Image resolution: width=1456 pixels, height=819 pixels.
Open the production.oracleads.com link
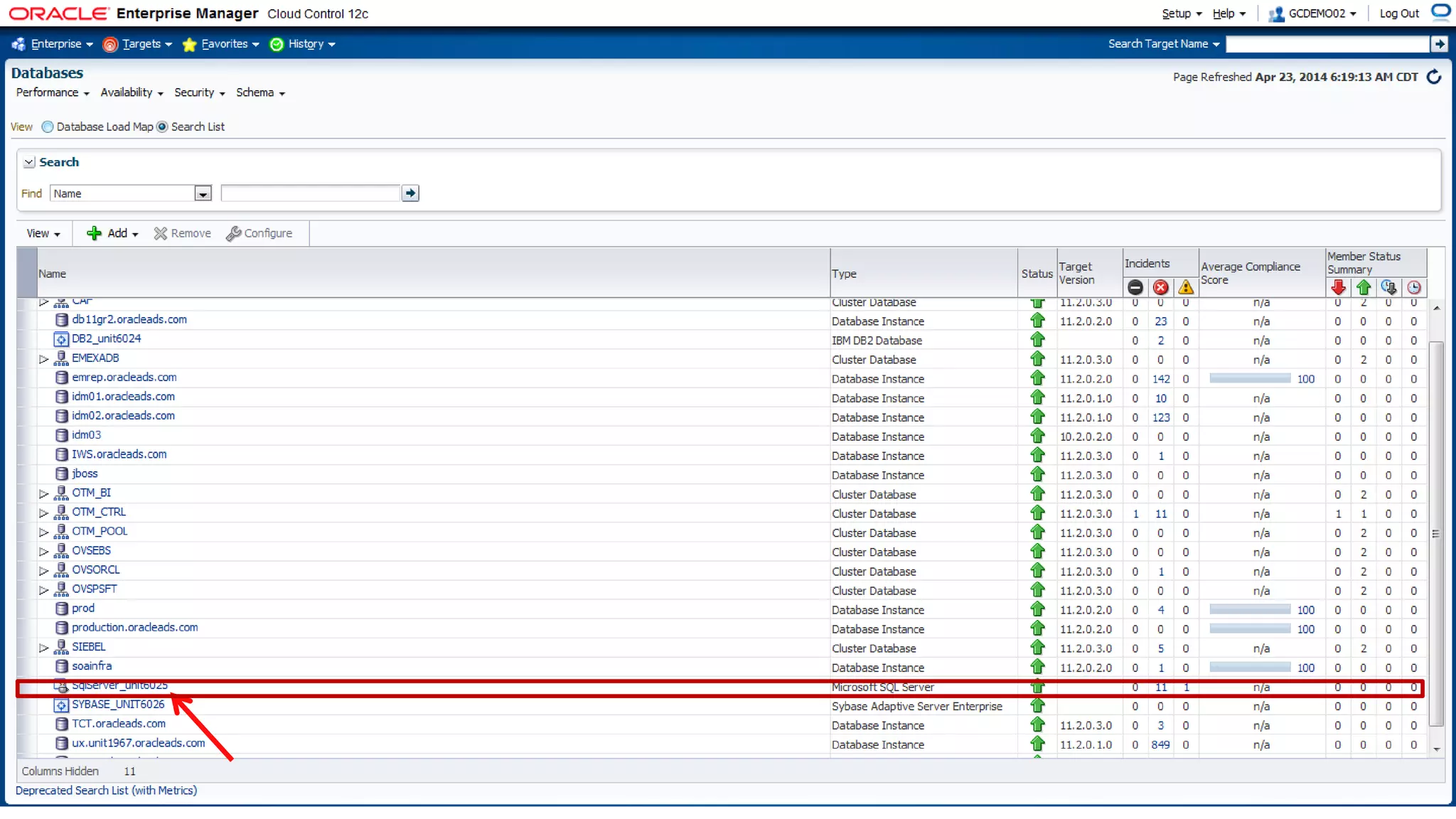135,628
